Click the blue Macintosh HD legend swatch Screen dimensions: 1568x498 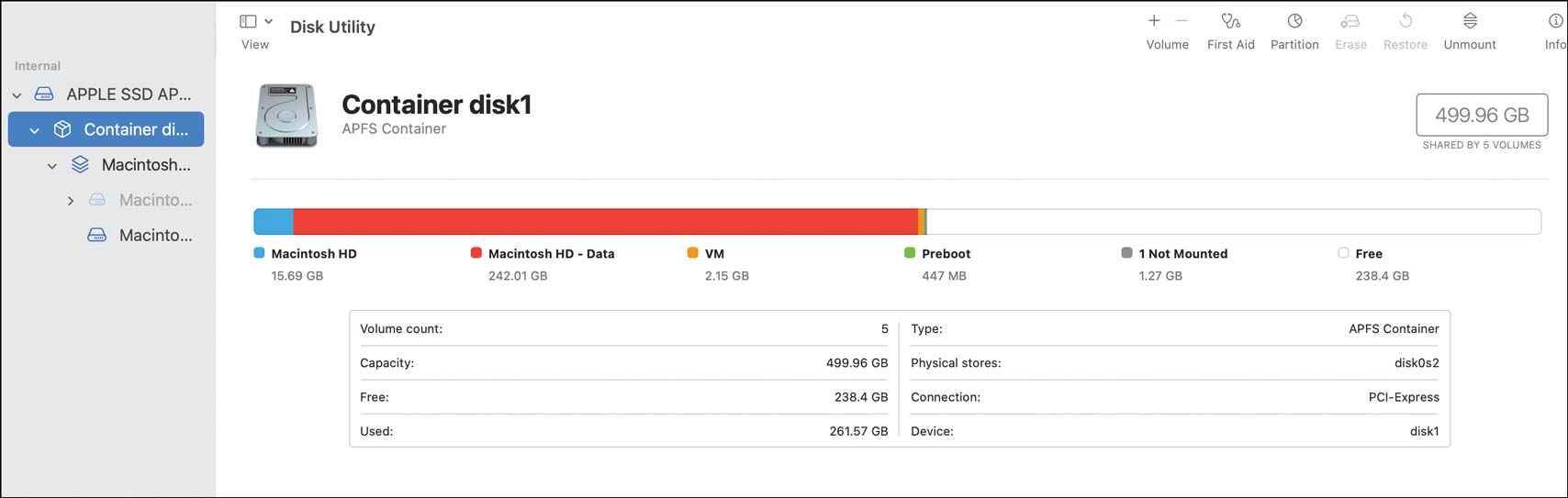coord(259,253)
